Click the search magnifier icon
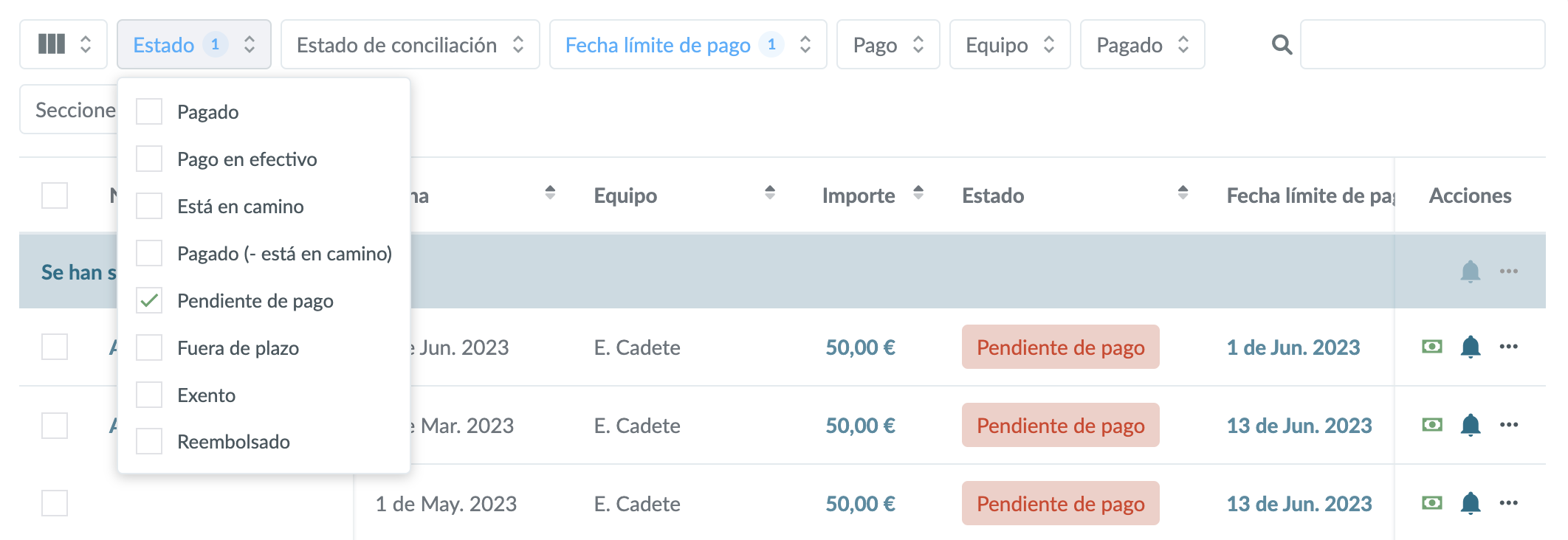1568x540 pixels. 1282,45
